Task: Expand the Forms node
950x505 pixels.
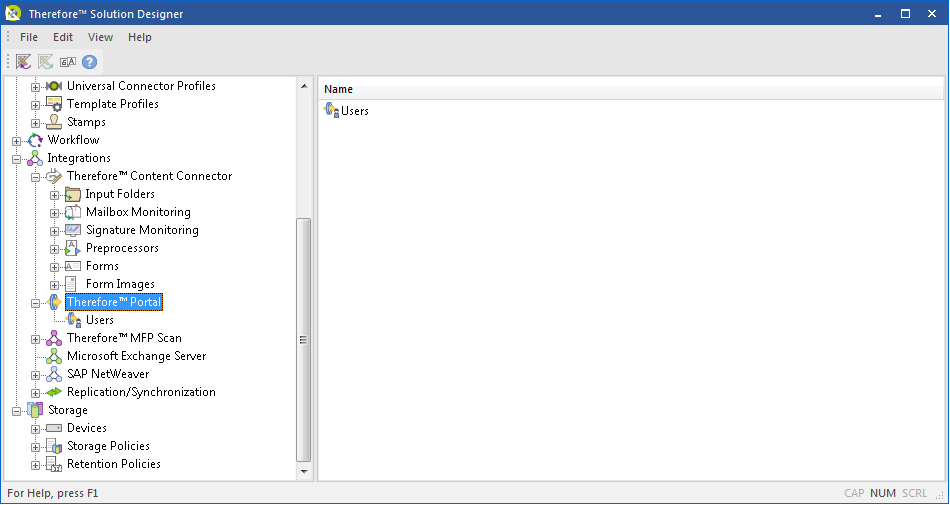Action: (x=54, y=267)
